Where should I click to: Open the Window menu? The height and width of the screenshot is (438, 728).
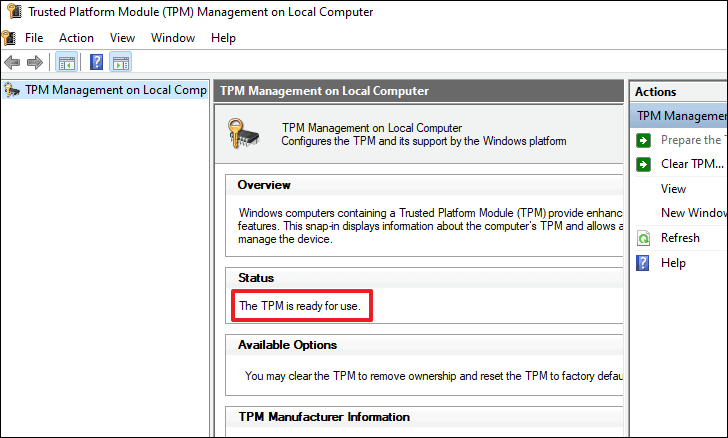173,38
